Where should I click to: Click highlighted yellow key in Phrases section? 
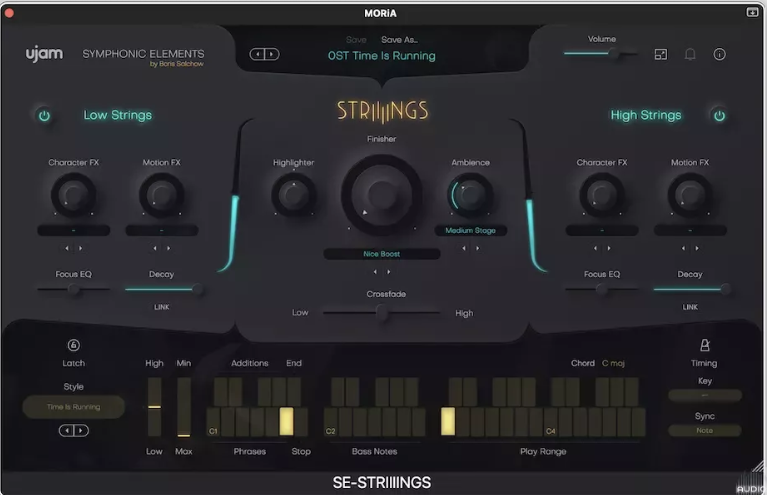click(286, 422)
